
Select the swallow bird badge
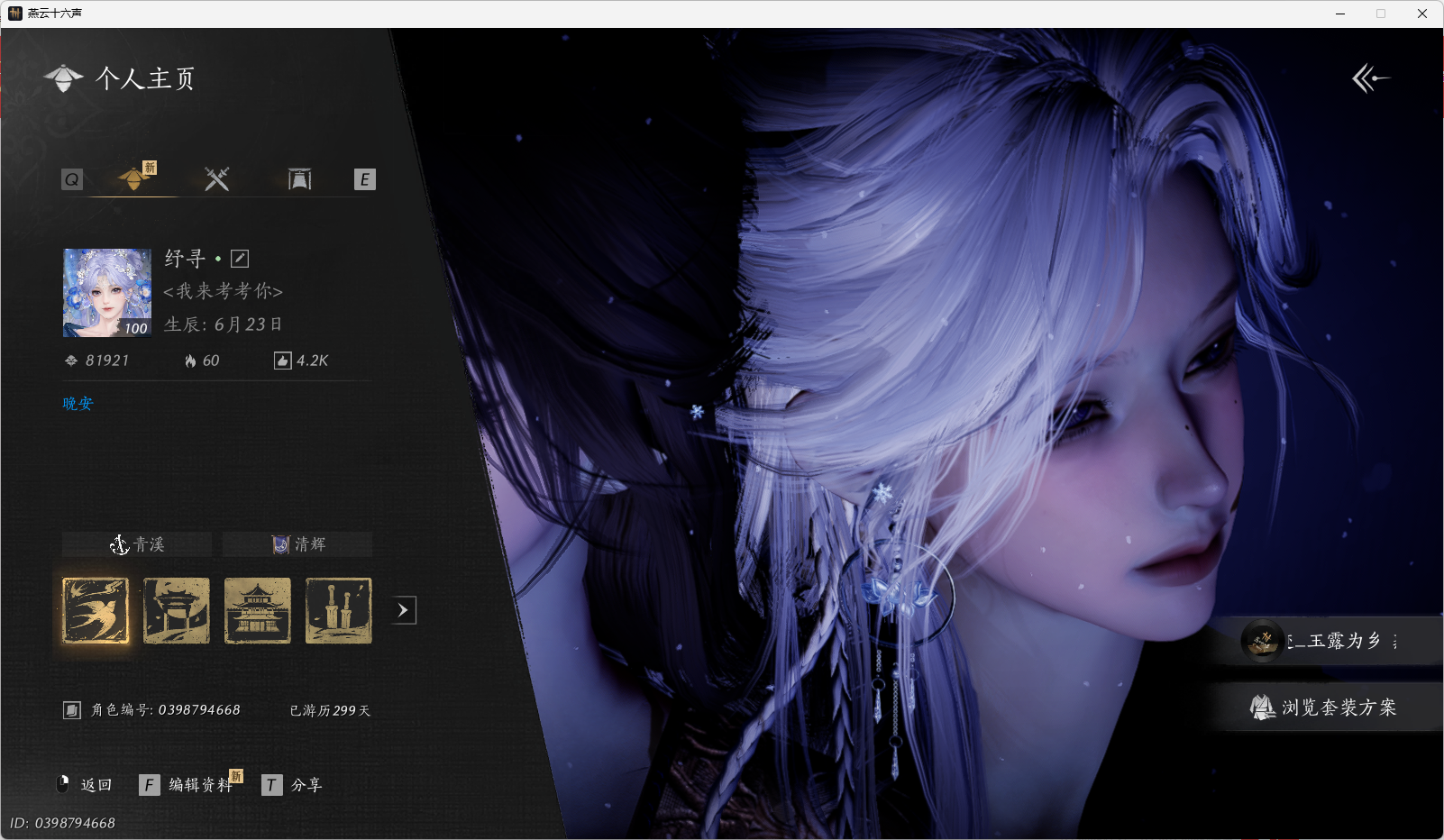96,611
